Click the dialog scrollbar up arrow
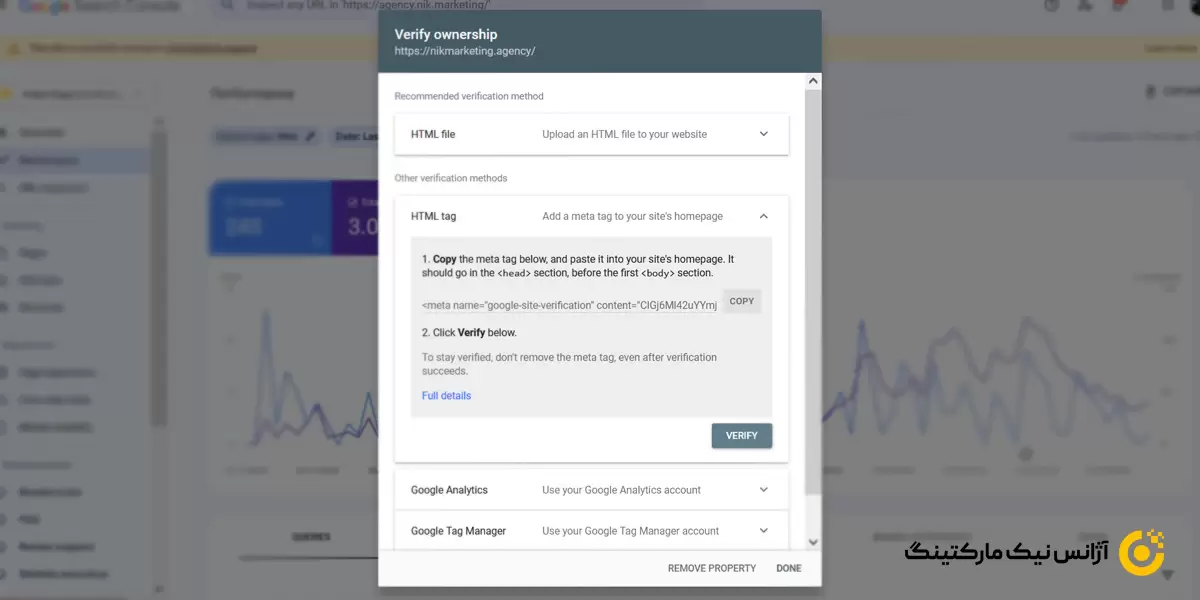This screenshot has height=600, width=1200. pyautogui.click(x=813, y=81)
